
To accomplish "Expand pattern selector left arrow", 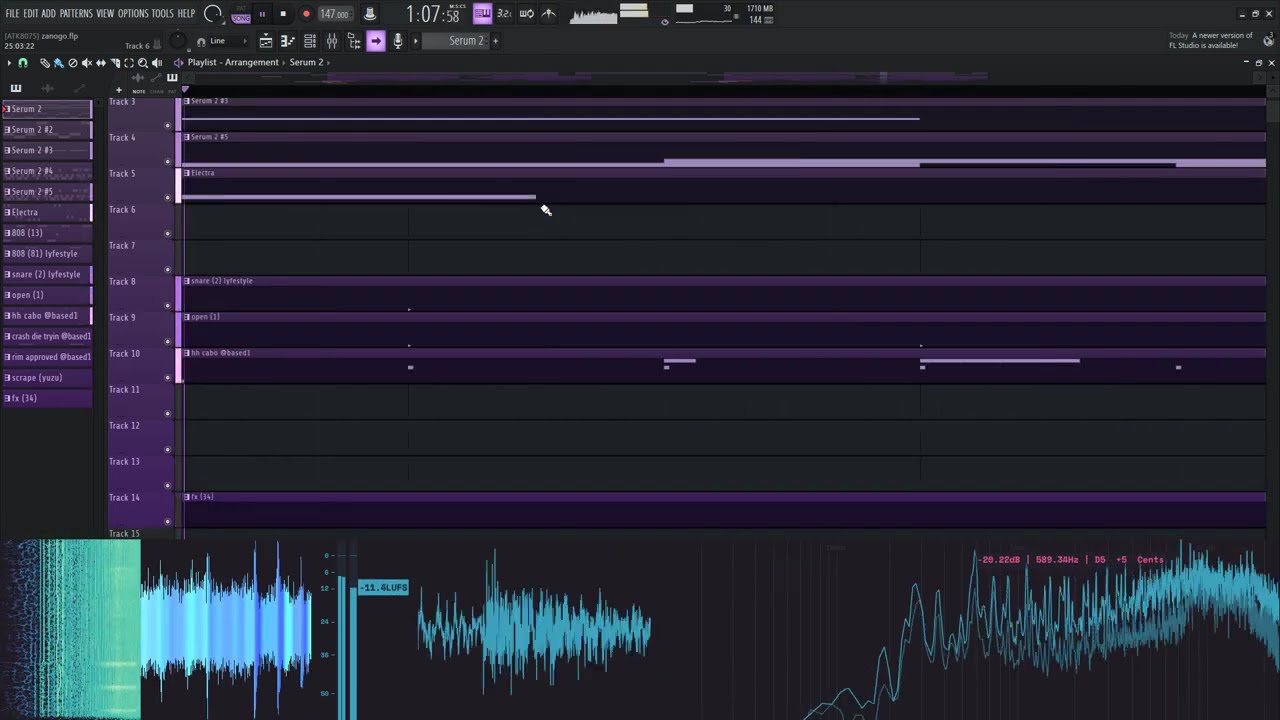I will pyautogui.click(x=416, y=41).
